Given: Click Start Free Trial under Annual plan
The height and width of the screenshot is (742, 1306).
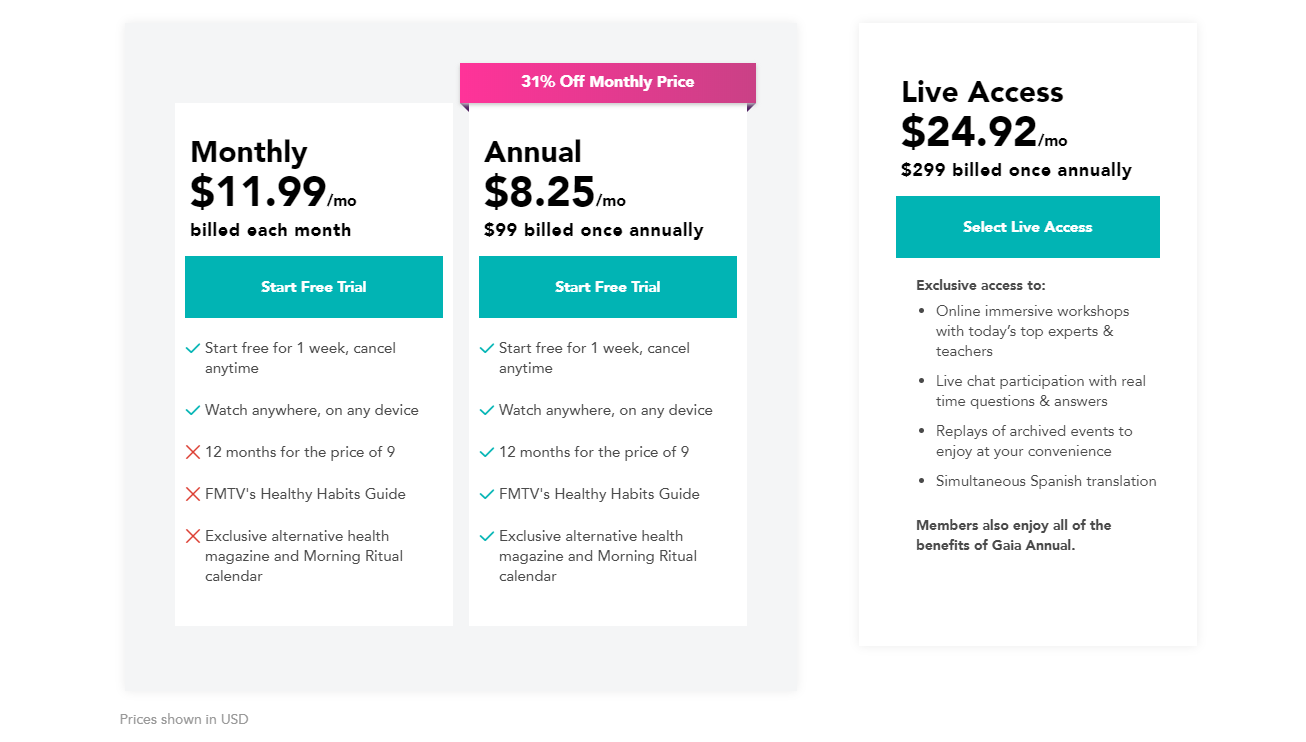Looking at the screenshot, I should coord(608,287).
